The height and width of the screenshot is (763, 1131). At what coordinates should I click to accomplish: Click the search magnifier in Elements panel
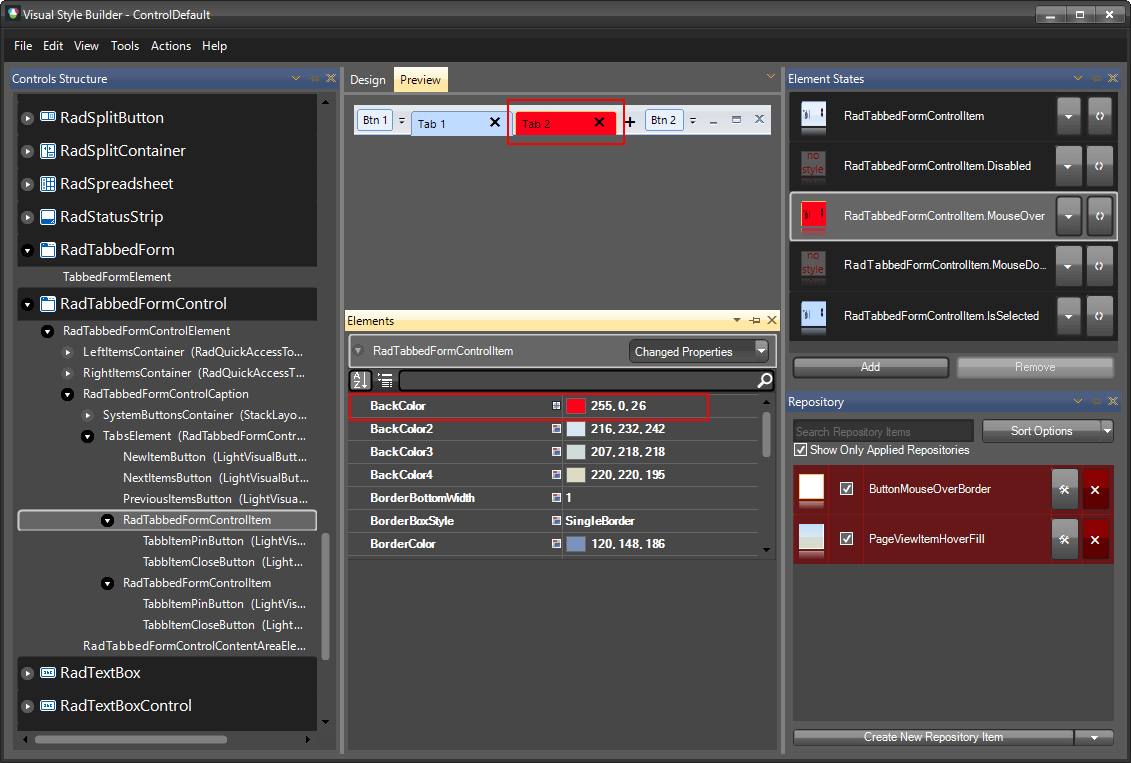click(765, 380)
